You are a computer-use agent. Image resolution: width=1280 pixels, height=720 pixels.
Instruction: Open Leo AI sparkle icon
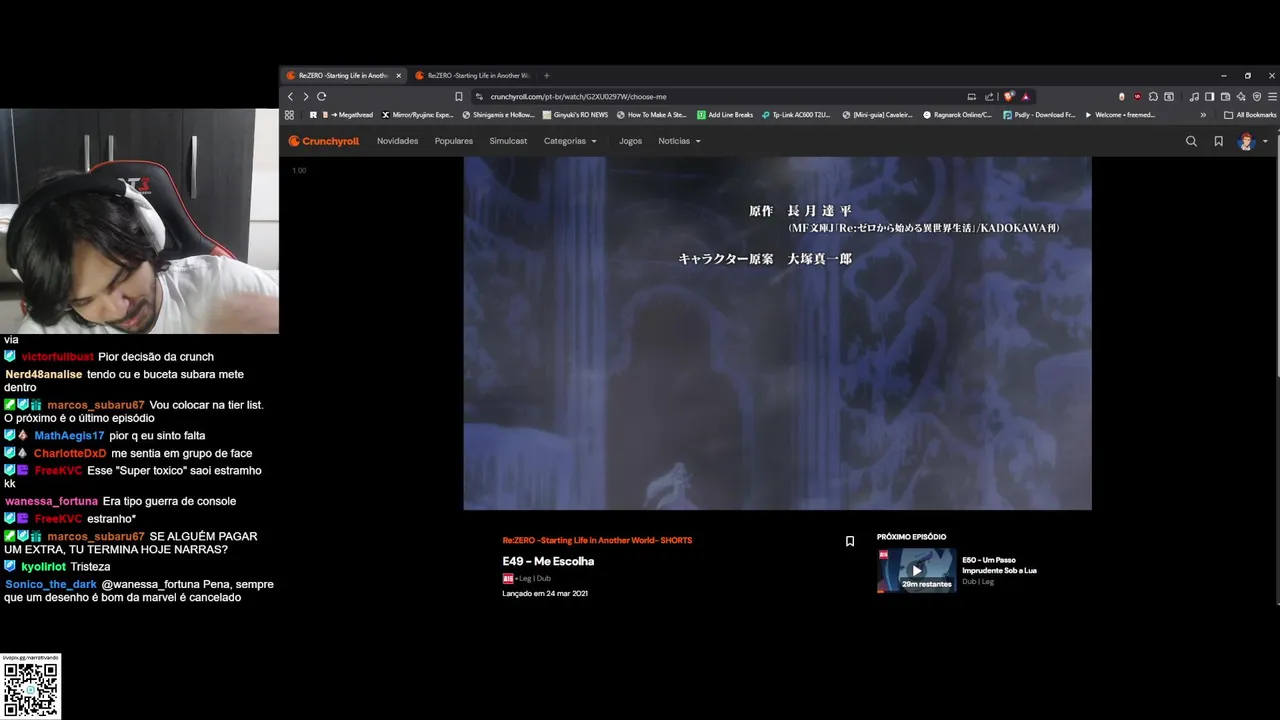coord(1241,96)
